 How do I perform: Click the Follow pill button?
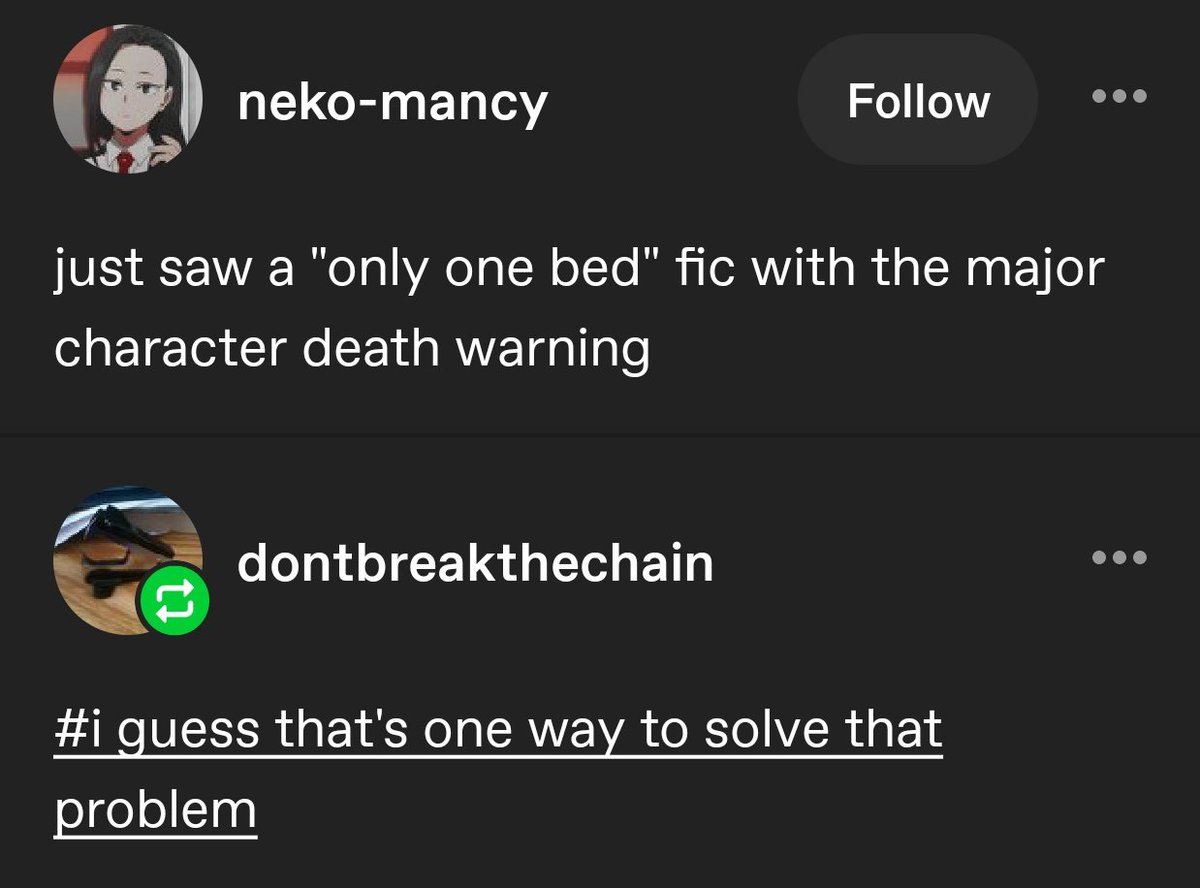pyautogui.click(x=918, y=100)
